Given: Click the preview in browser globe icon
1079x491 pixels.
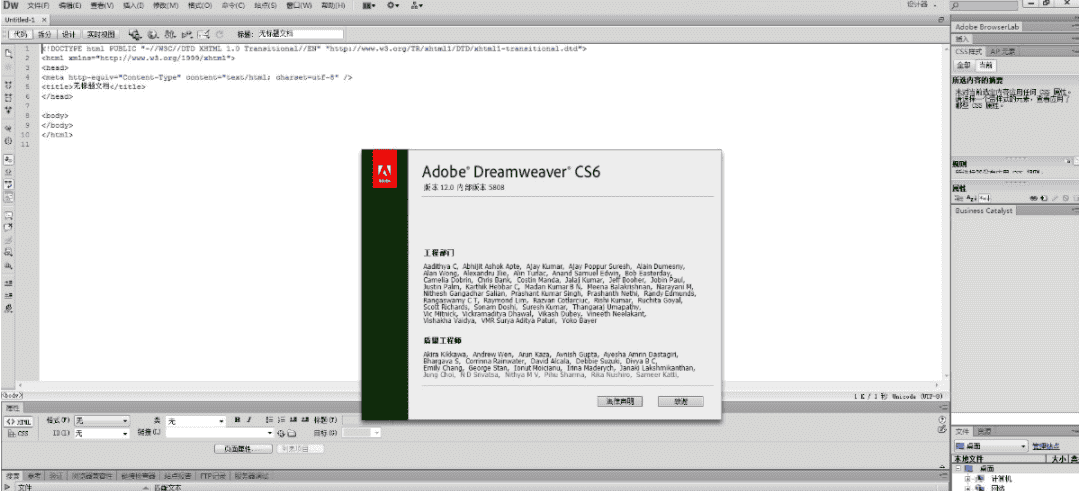Looking at the screenshot, I should (x=152, y=34).
